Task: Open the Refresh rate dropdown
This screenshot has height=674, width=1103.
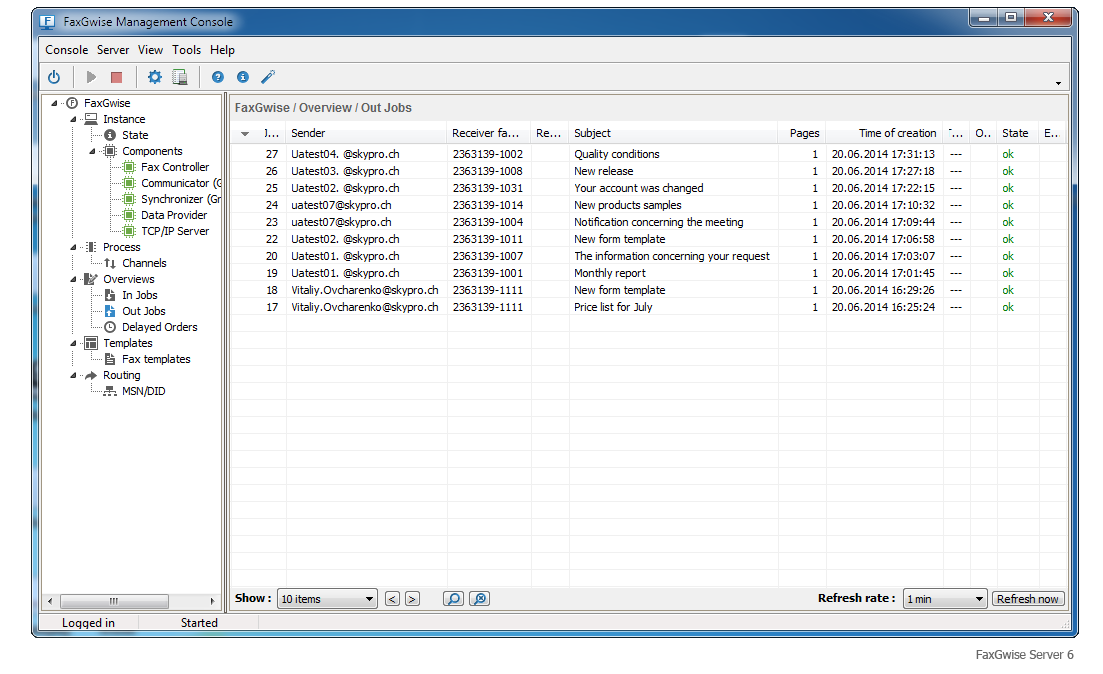Action: tap(945, 599)
